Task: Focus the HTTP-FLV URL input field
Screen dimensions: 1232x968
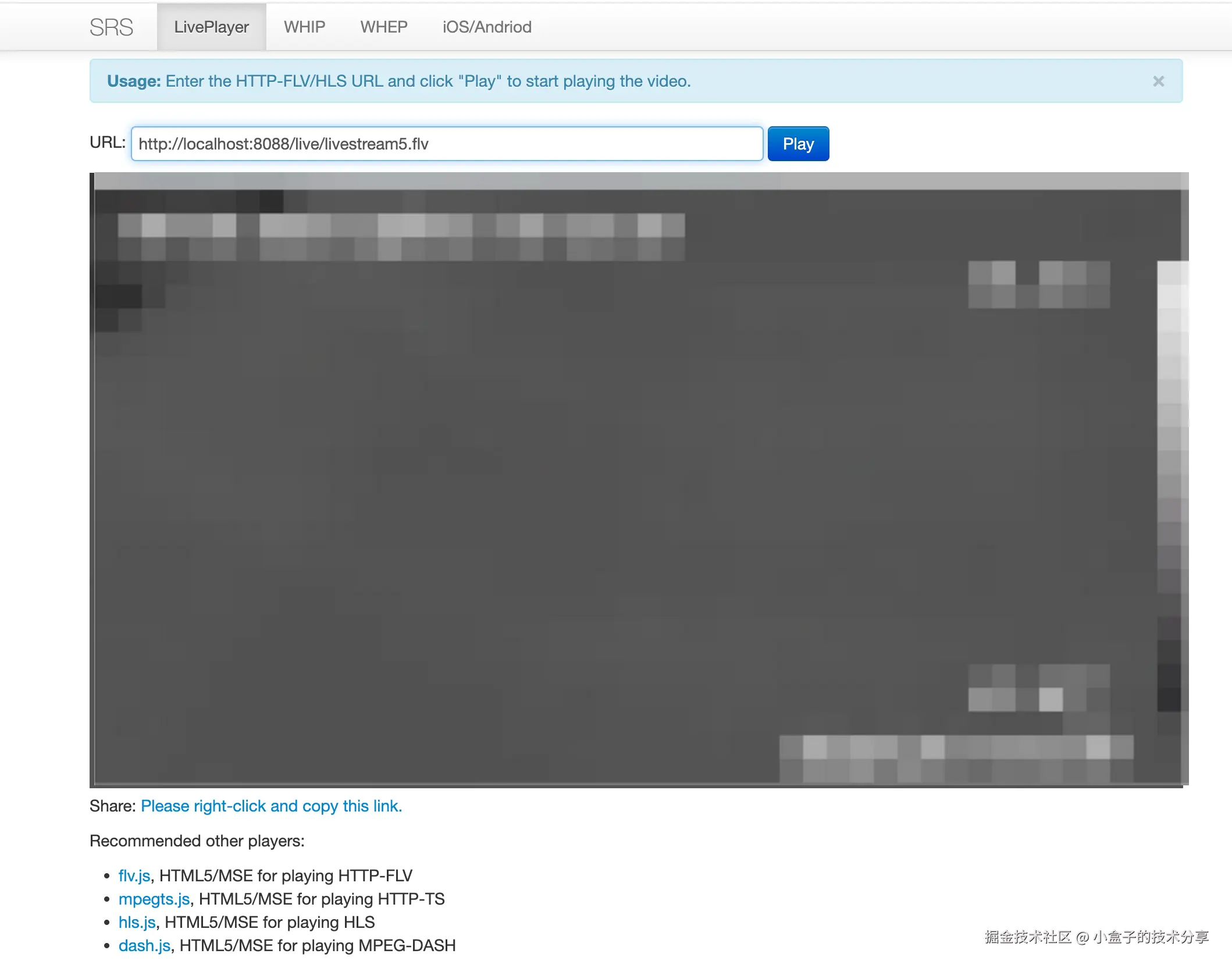Action: pos(447,144)
